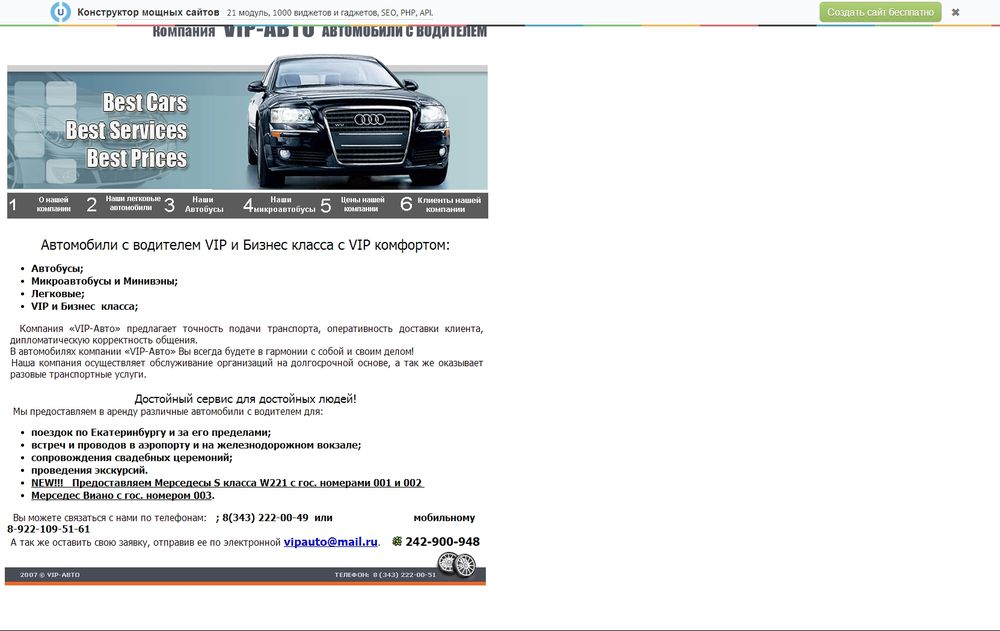Viewport: 1000px width, 631px height.
Task: Click footer phone 'ТЕЛЕФОН: 8 (343) 222-00-51'
Action: (385, 575)
